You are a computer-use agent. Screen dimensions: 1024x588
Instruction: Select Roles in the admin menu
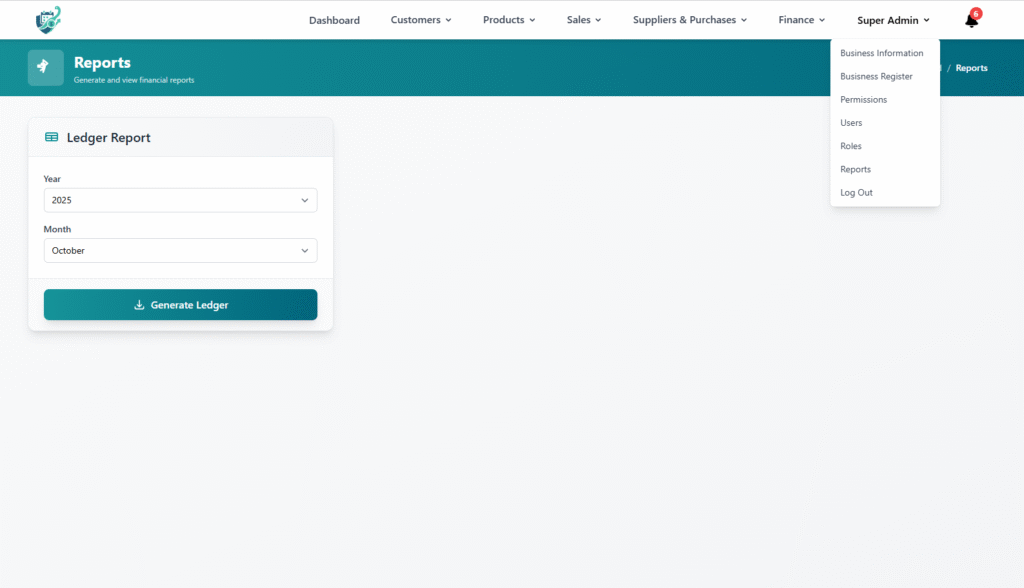click(850, 146)
